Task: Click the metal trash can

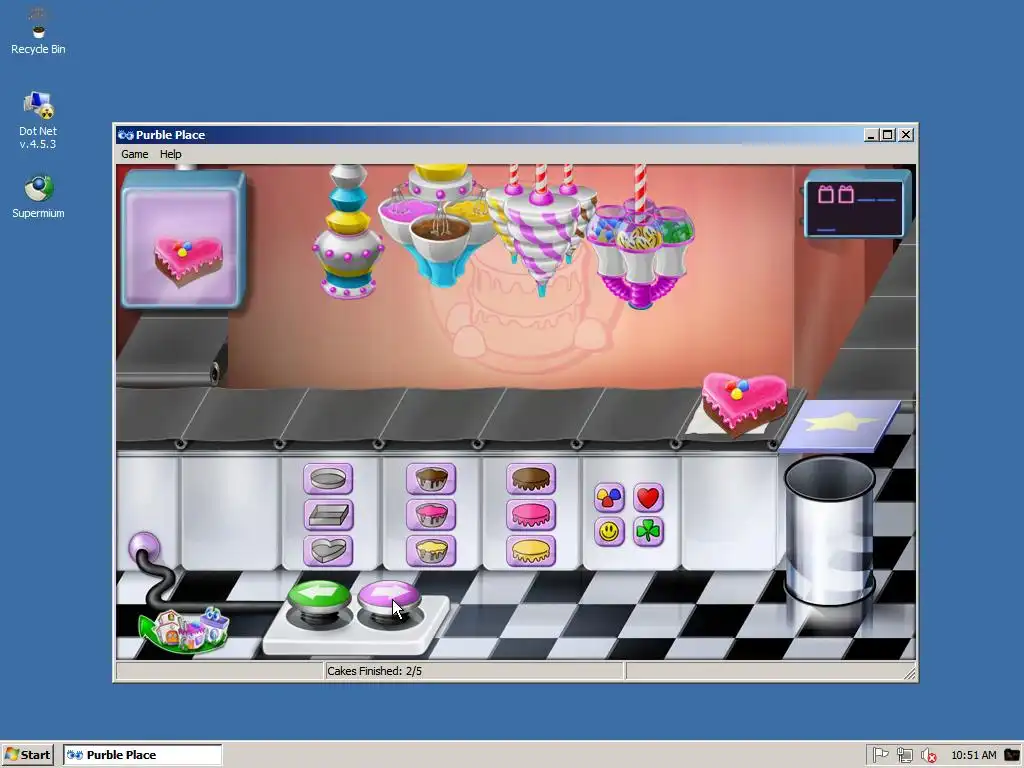Action: pyautogui.click(x=829, y=530)
